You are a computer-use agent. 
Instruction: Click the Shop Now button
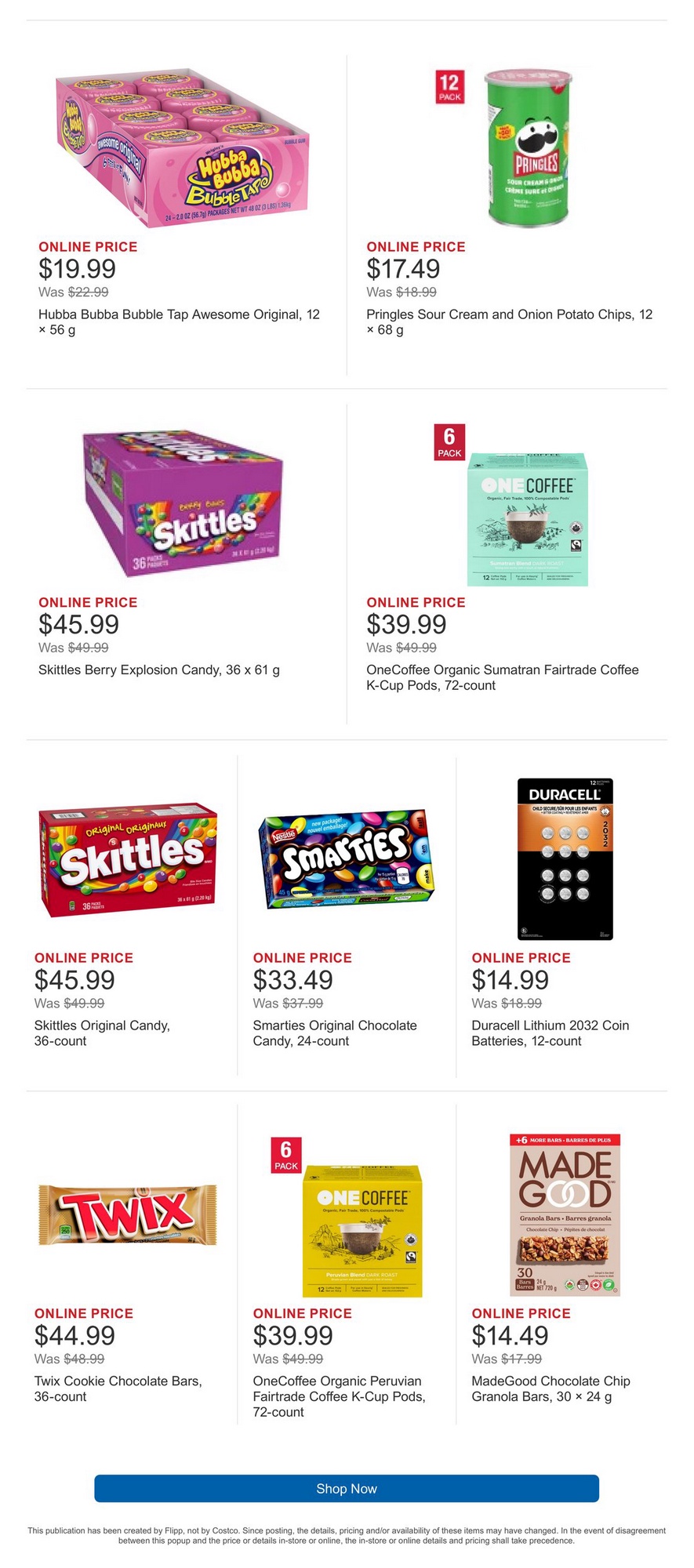(347, 1488)
